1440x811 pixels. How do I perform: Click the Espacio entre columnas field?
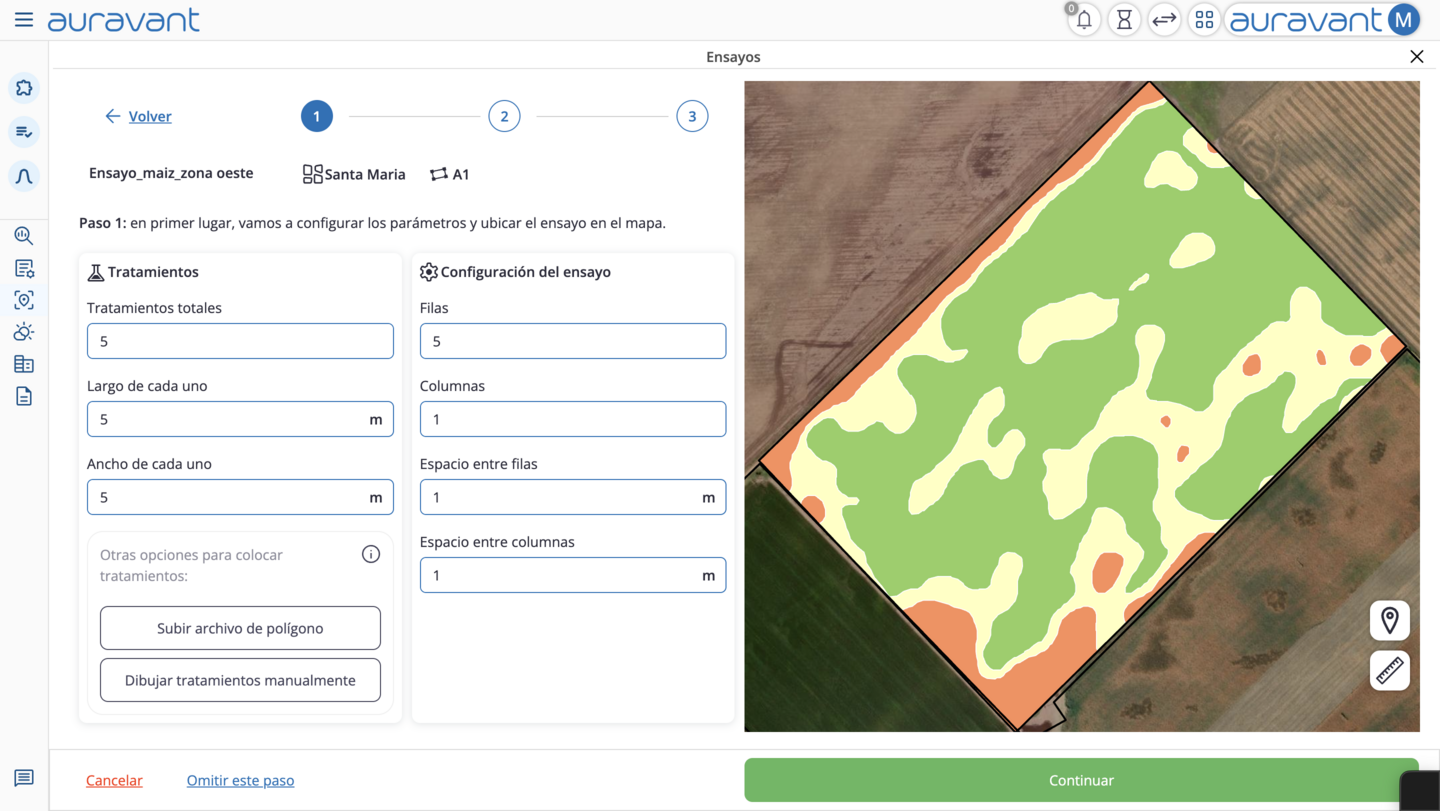tap(573, 575)
